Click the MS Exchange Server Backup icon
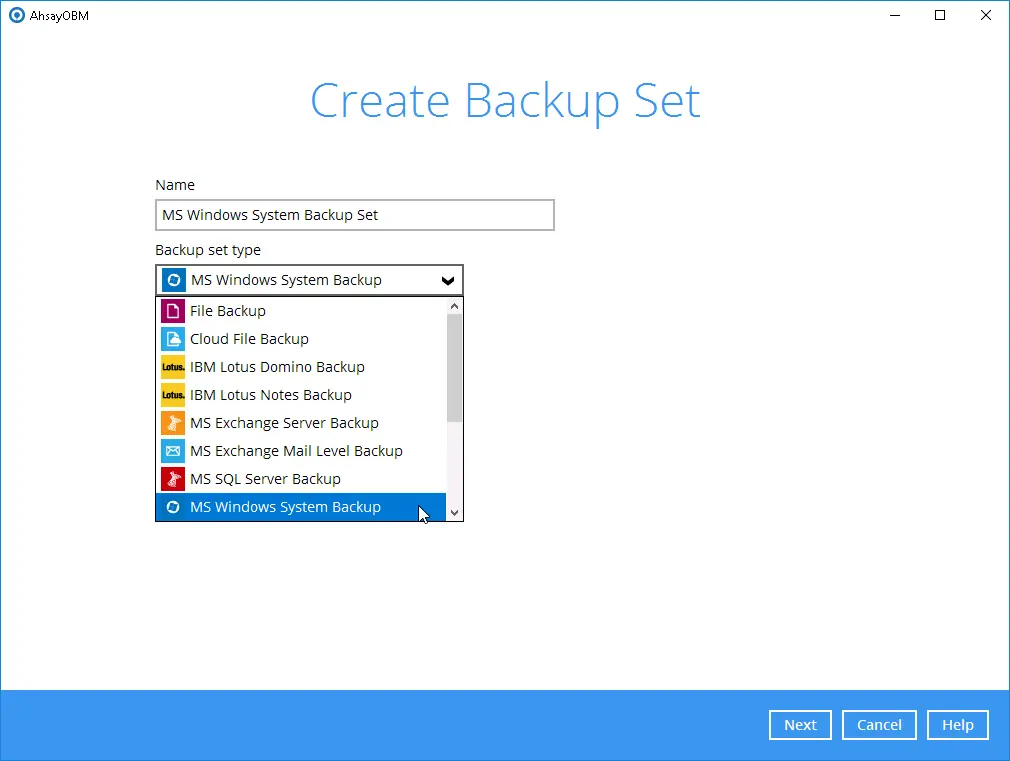 174,423
